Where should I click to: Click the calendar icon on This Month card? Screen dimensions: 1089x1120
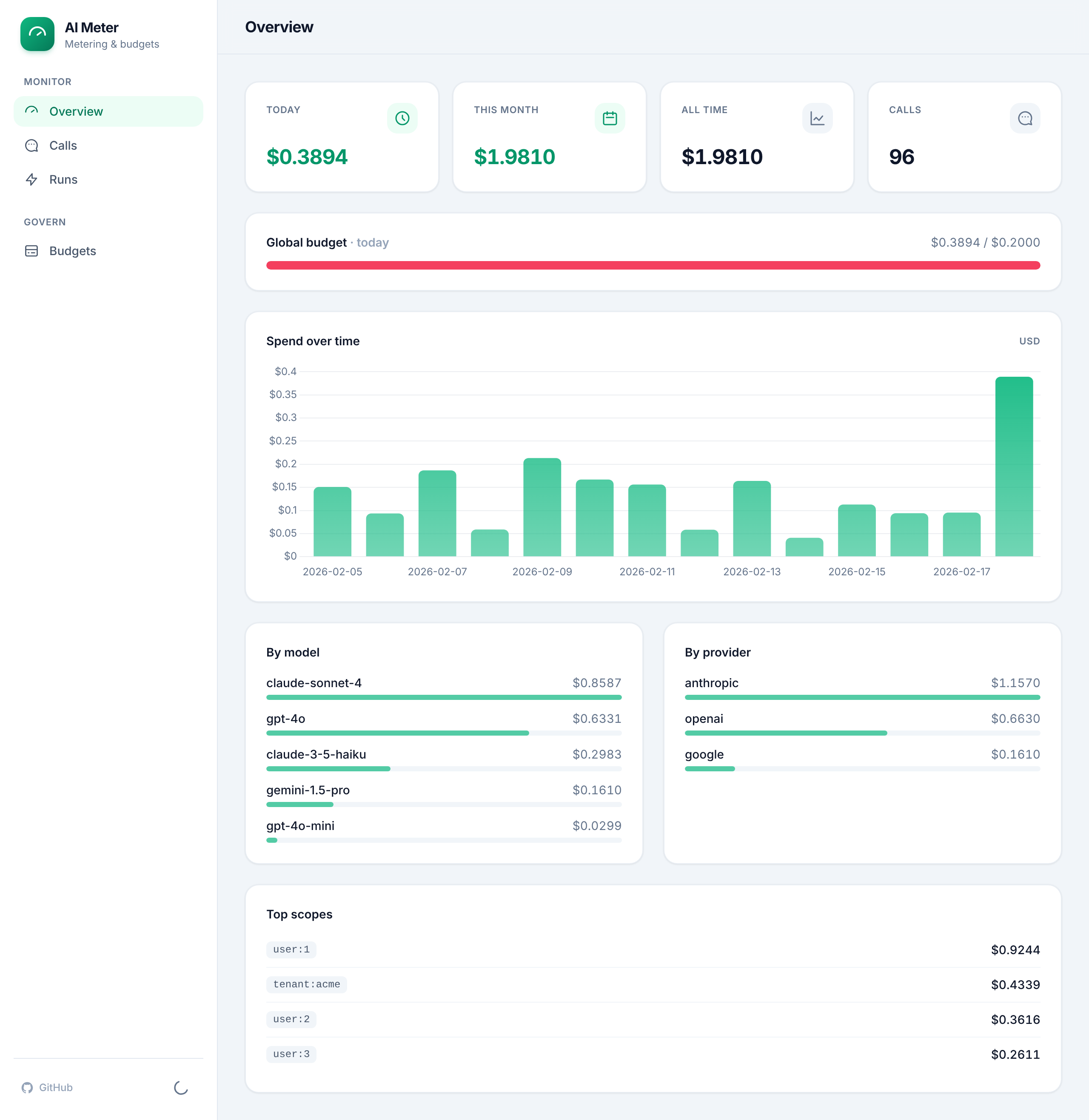tap(610, 118)
